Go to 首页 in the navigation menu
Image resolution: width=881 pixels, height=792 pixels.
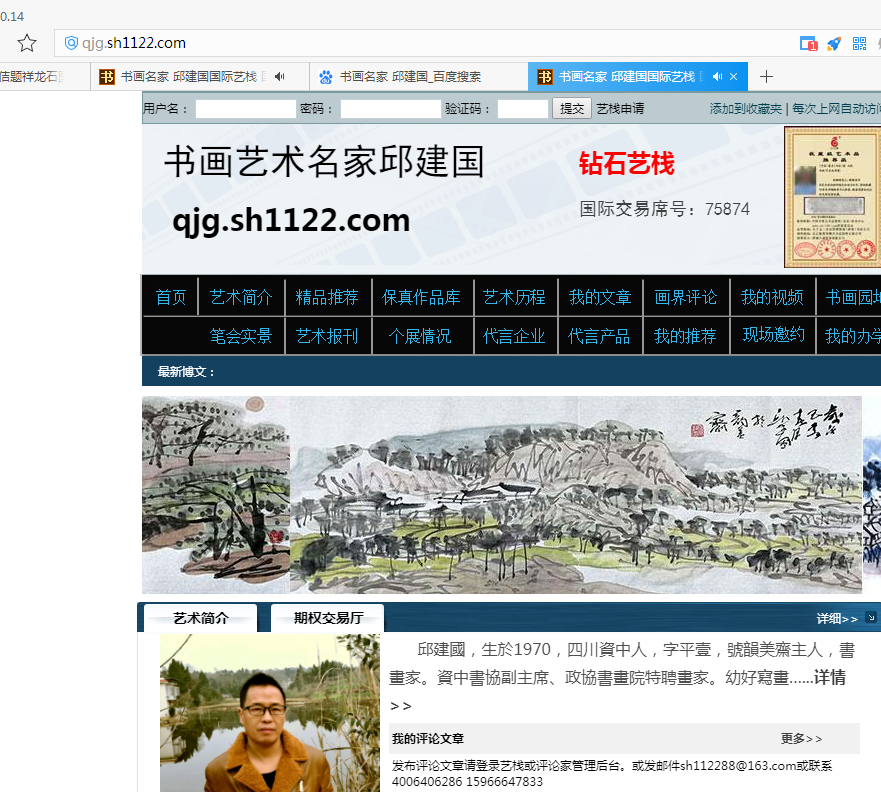click(170, 297)
